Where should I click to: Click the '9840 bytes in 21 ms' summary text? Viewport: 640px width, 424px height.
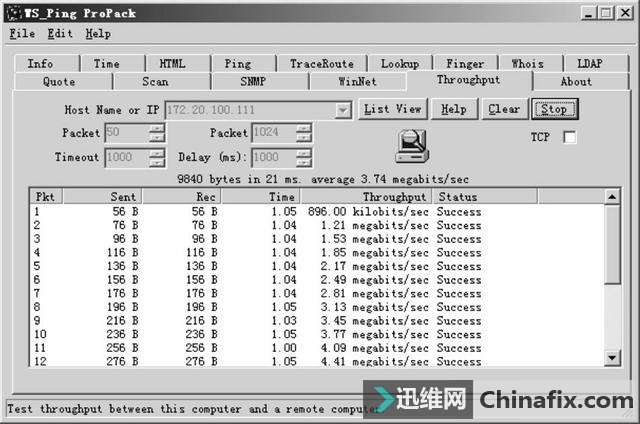click(x=238, y=179)
